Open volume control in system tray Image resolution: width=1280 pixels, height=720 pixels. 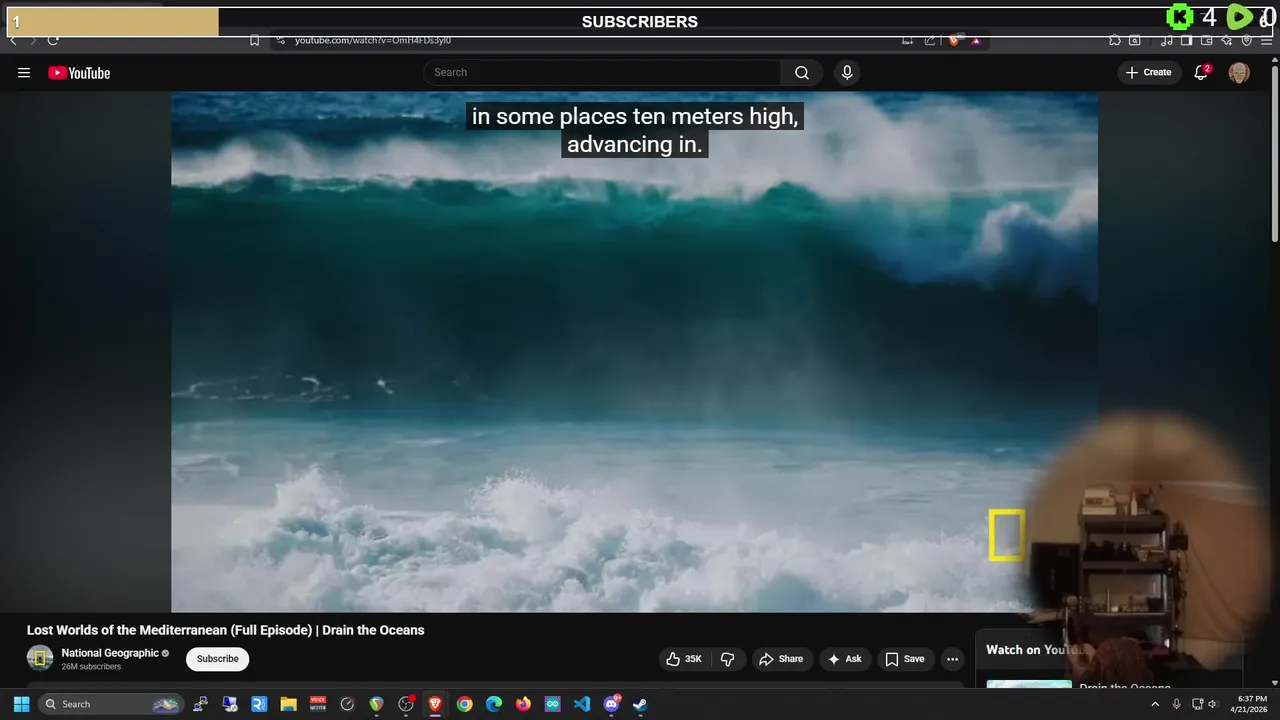1213,704
